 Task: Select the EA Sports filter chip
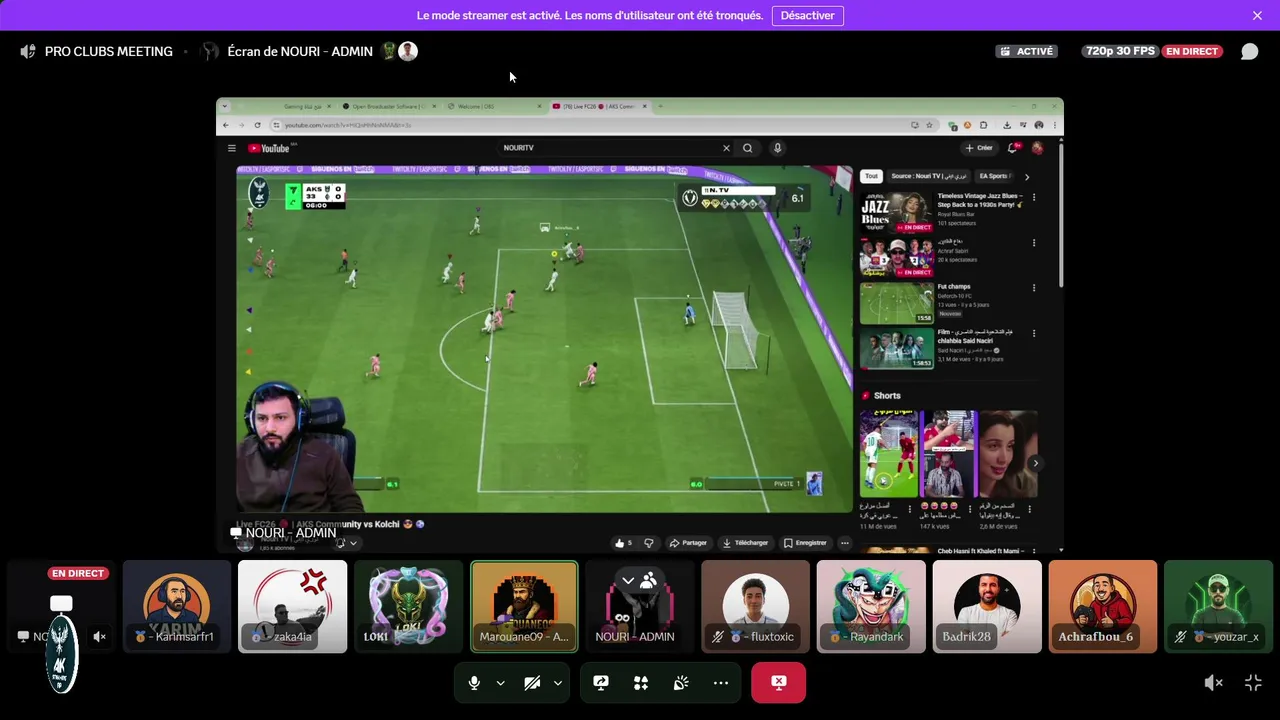pyautogui.click(x=996, y=176)
